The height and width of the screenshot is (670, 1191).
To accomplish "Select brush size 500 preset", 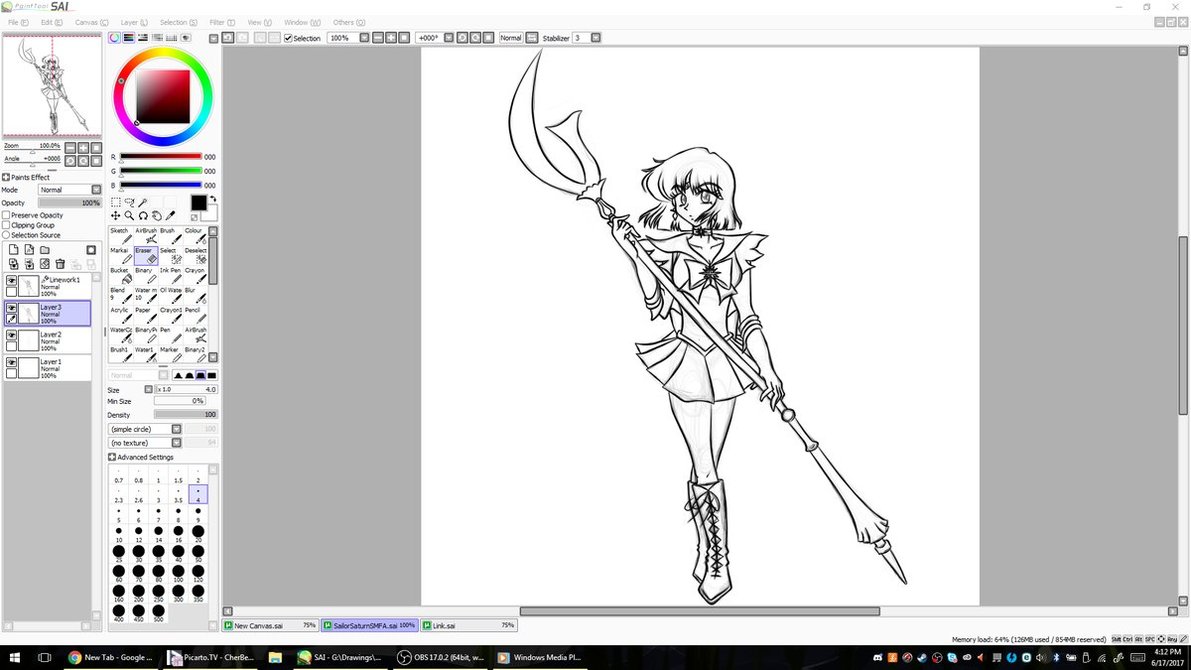I will 158,613.
